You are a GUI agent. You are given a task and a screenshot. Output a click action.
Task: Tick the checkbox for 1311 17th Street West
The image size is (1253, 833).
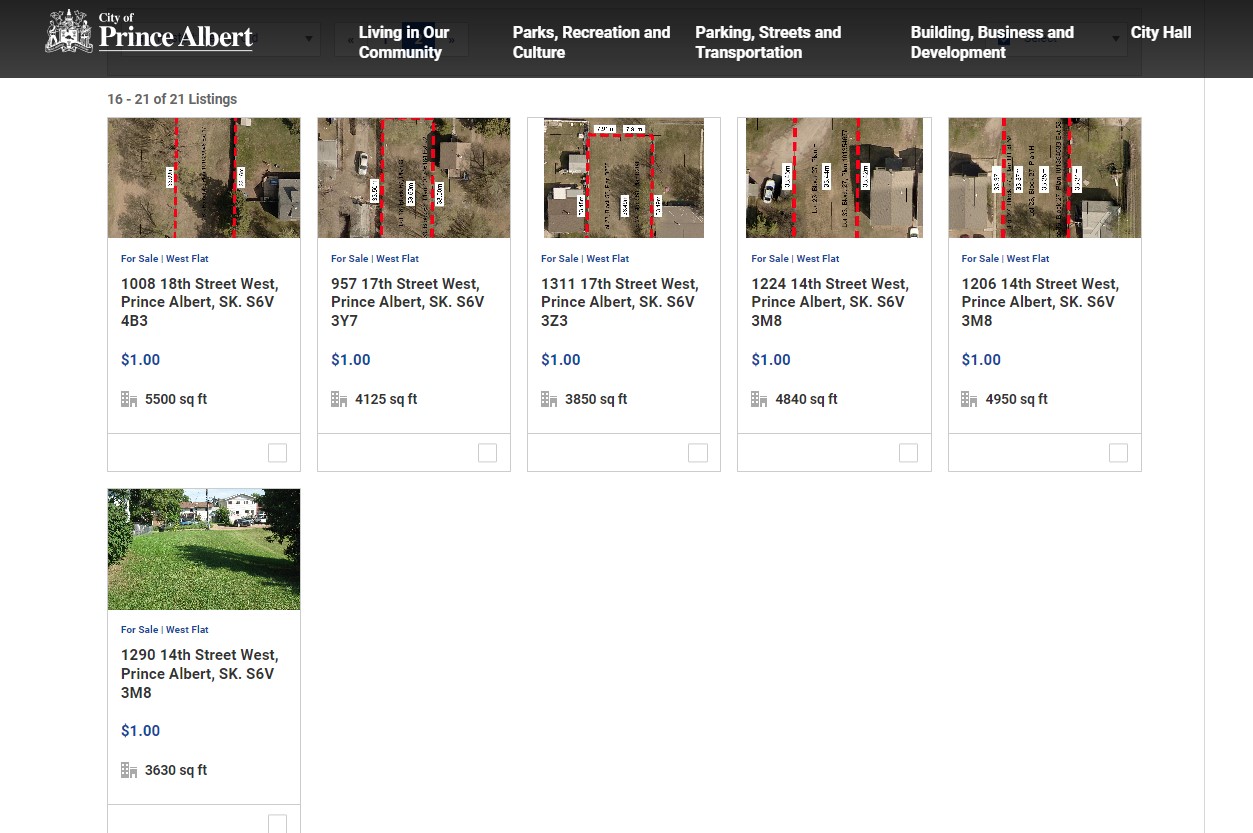pyautogui.click(x=698, y=453)
